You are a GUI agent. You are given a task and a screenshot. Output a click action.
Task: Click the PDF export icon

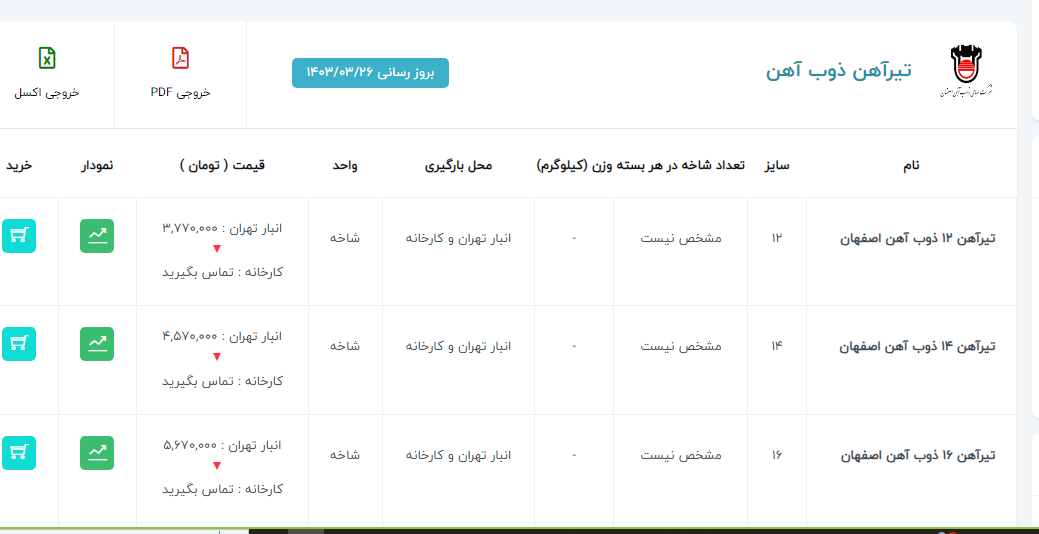click(180, 58)
